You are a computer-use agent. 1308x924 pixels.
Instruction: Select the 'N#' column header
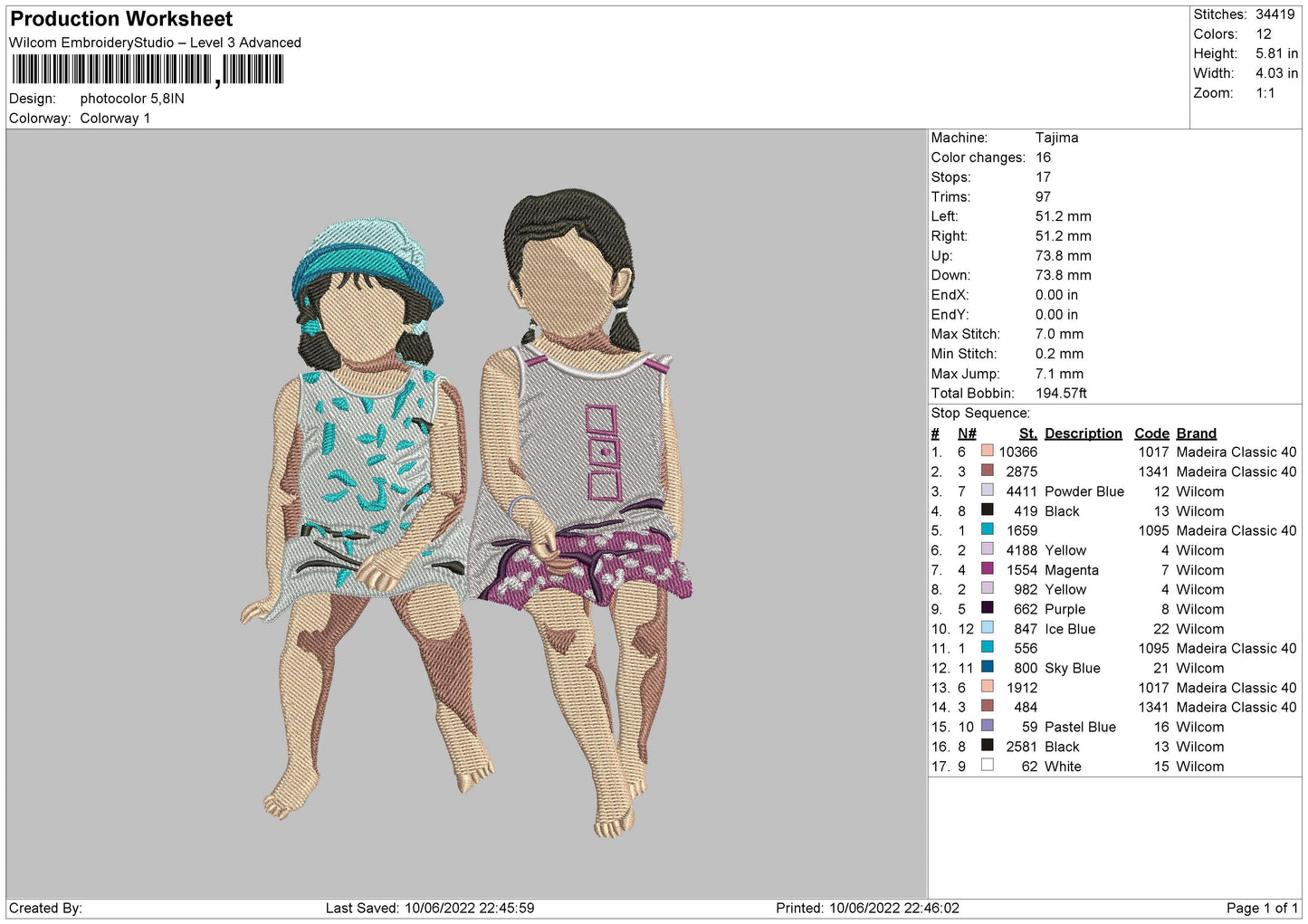(x=967, y=433)
